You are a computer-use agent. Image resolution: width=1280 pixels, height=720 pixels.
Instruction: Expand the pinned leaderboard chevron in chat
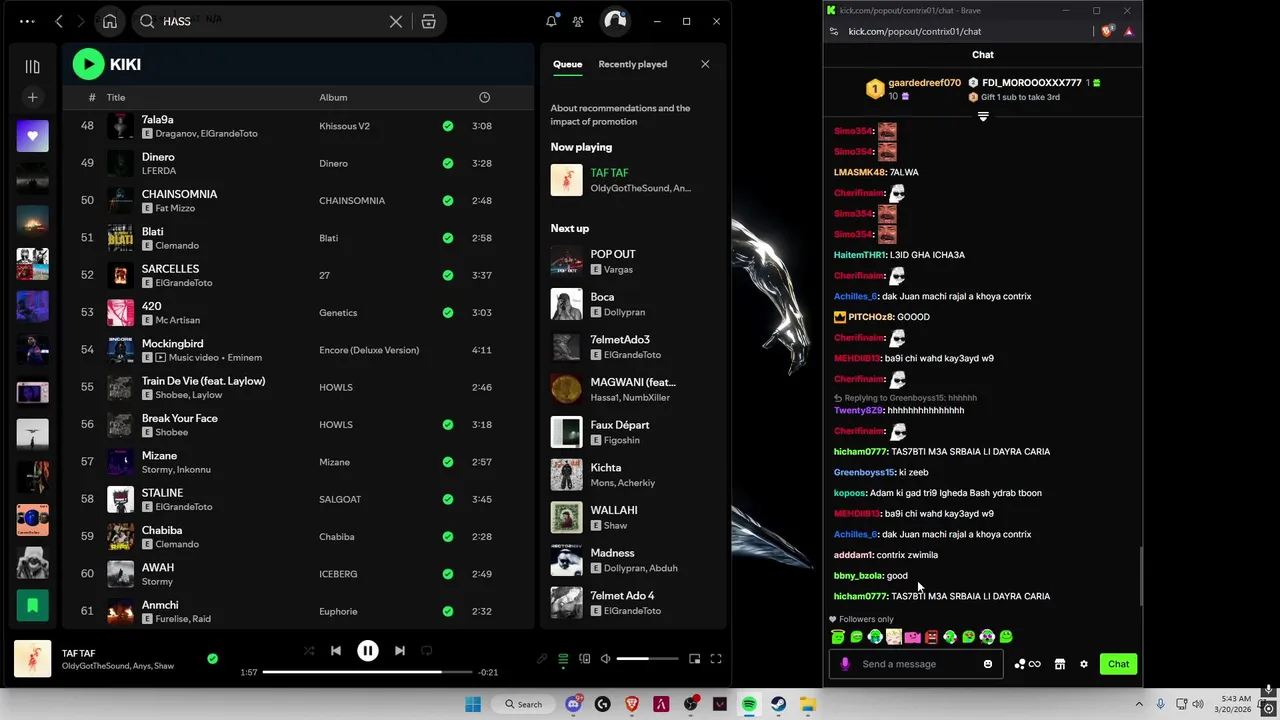983,117
